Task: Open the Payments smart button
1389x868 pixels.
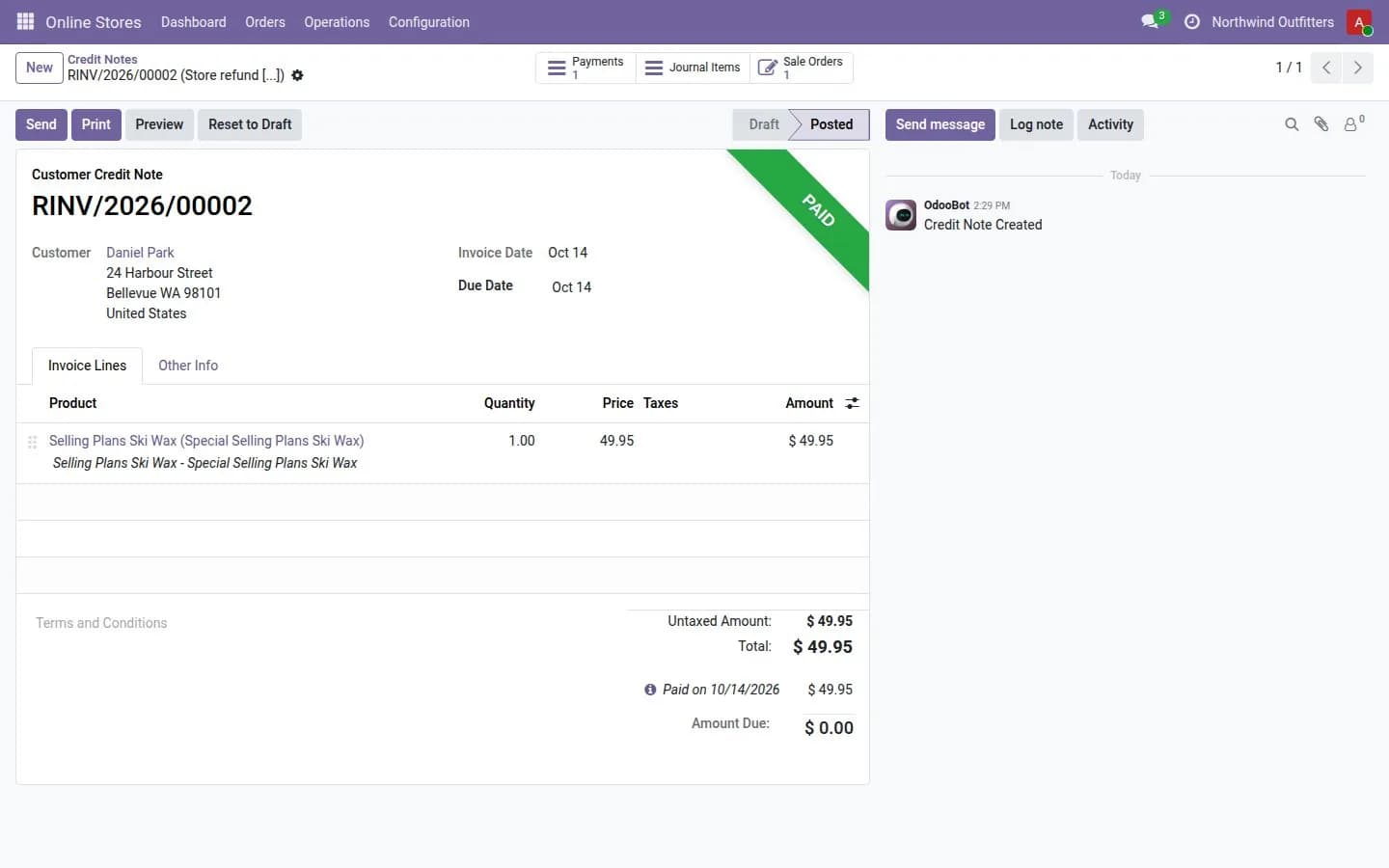Action: [586, 68]
